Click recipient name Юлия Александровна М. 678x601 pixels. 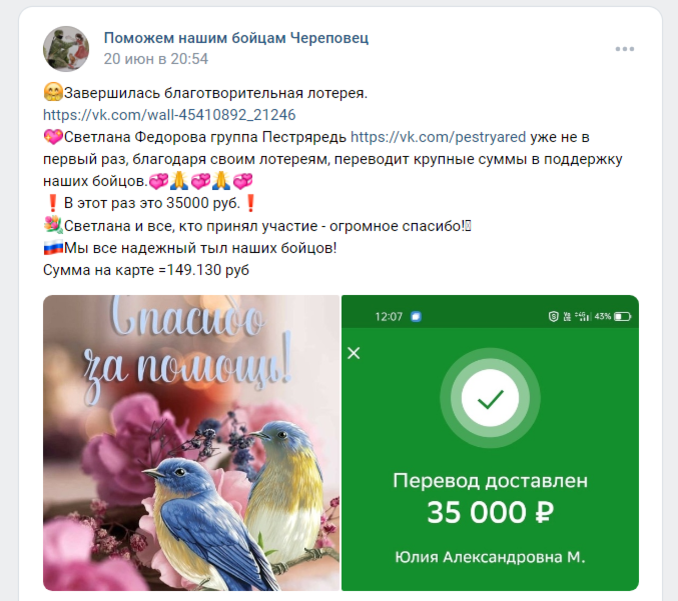(x=490, y=557)
